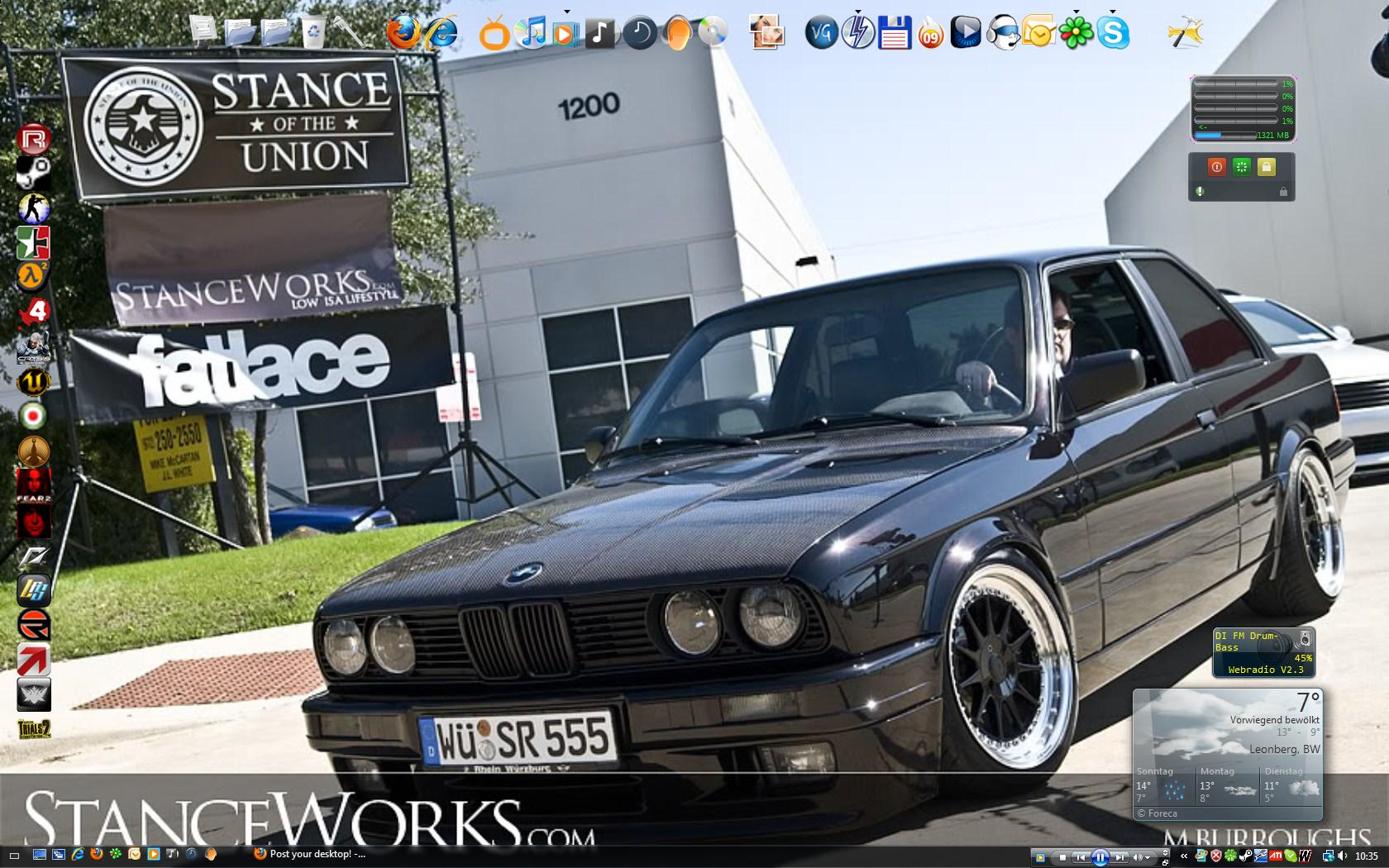The width and height of the screenshot is (1389, 868).
Task: Skip to previous track in taskbar player
Action: pos(1081,857)
